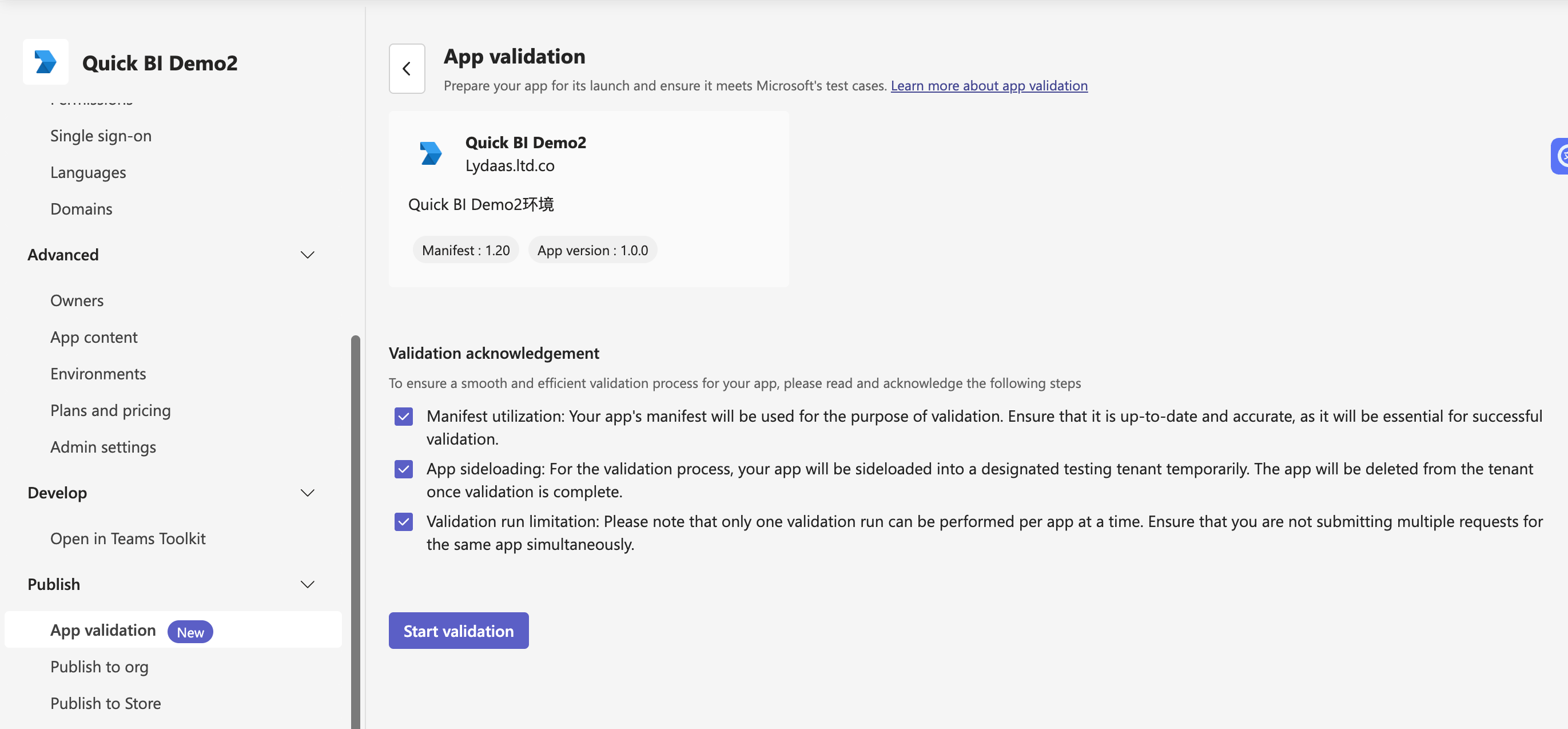This screenshot has height=729, width=1568.
Task: Go to Publish to Store
Action: point(106,703)
